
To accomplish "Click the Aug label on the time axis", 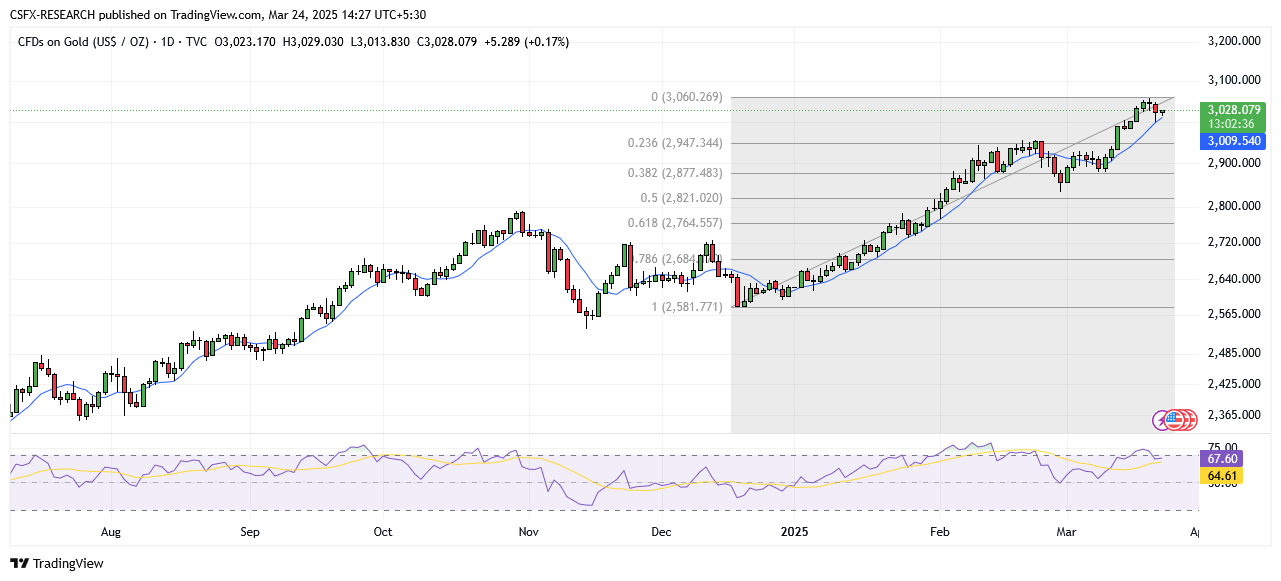I will [x=110, y=532].
